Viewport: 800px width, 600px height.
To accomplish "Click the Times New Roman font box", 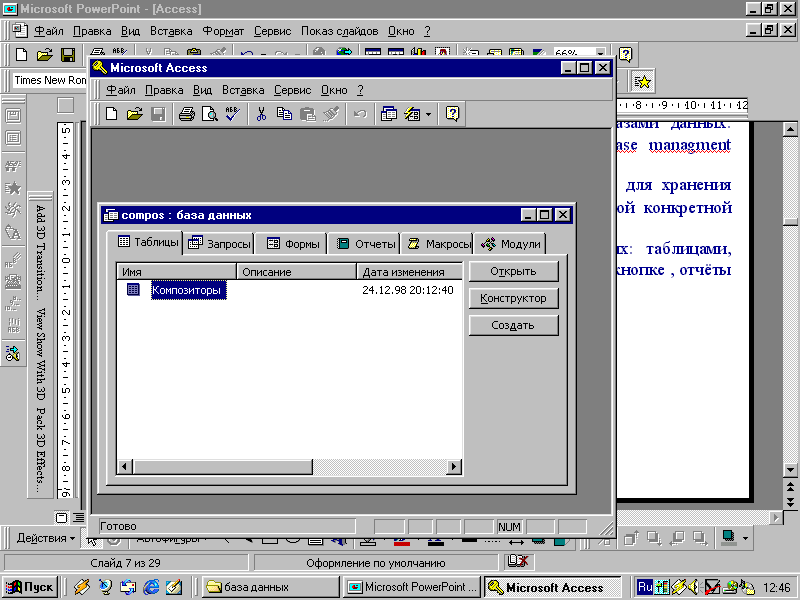I will tap(50, 80).
